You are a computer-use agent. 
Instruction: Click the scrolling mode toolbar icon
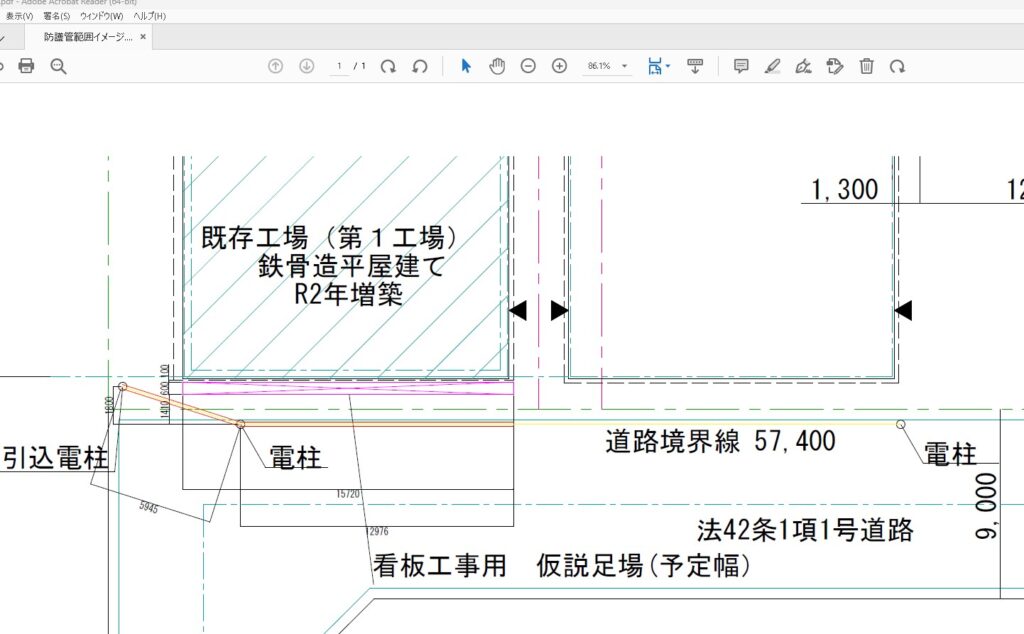point(695,66)
